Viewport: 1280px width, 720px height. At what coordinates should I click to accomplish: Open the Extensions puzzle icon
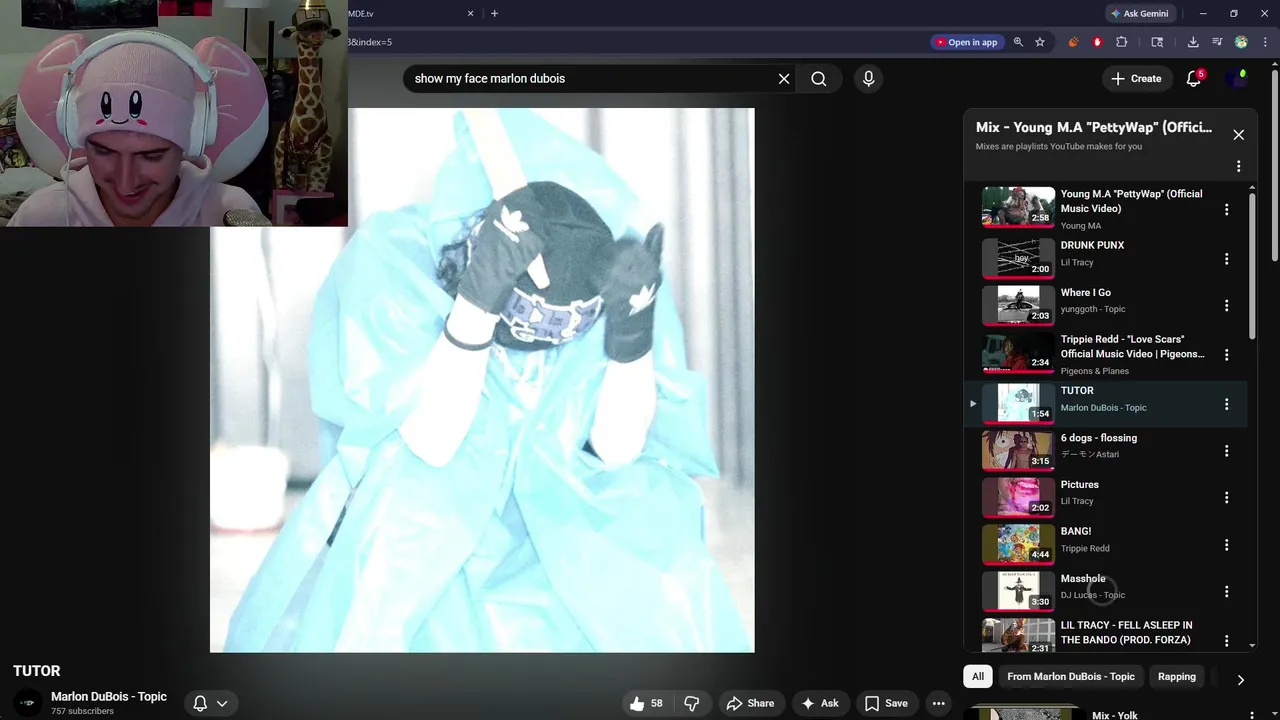point(1121,42)
